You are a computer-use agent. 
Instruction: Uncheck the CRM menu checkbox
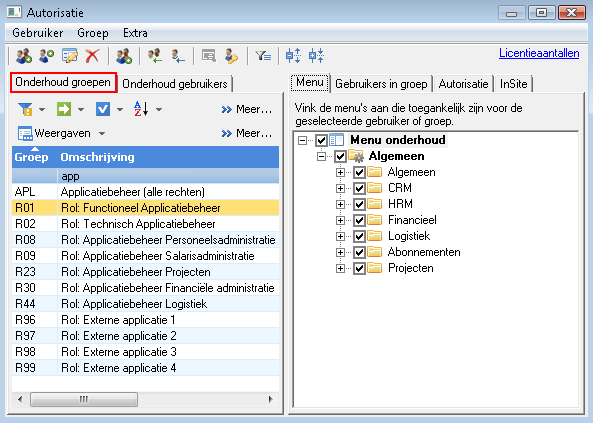[359, 188]
